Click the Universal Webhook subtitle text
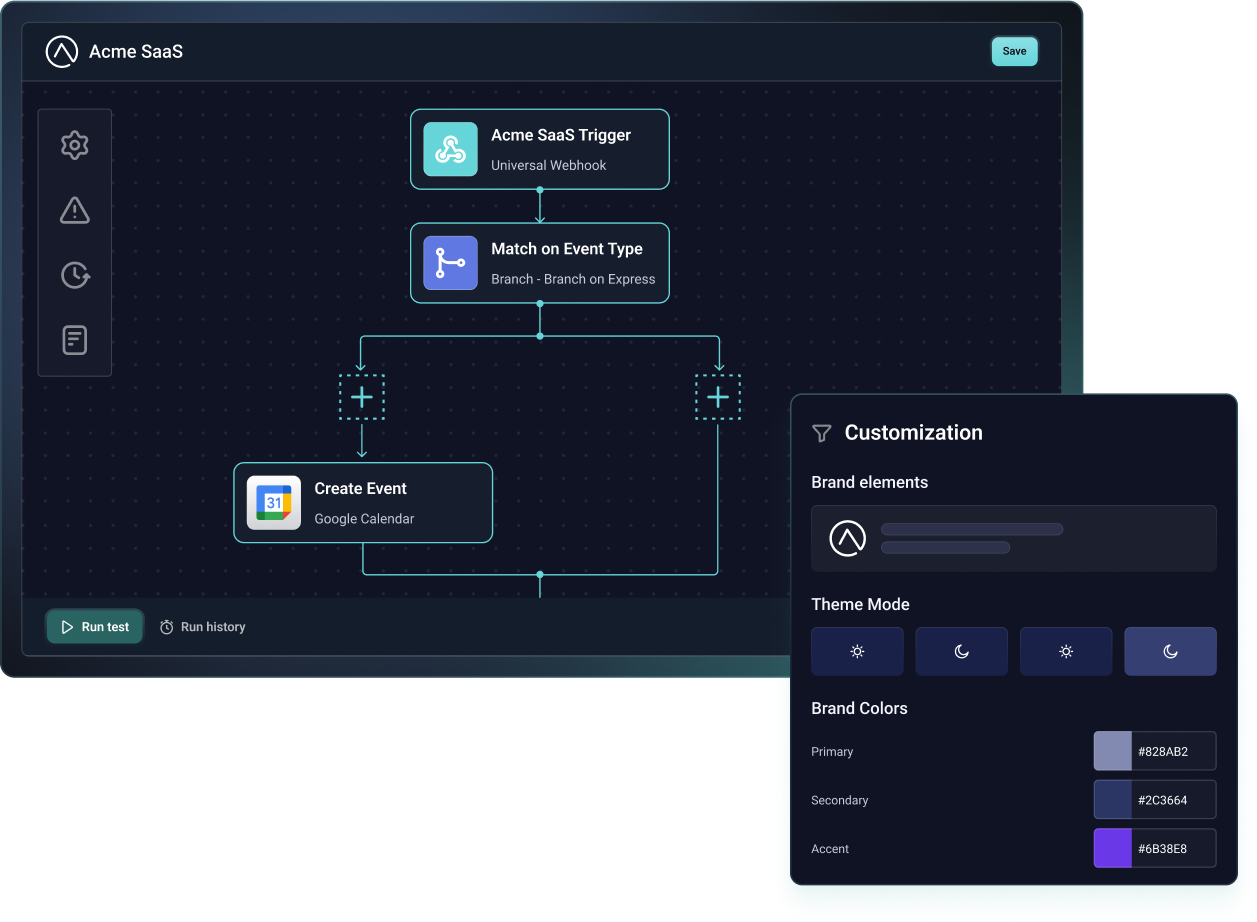The image size is (1257, 922). [548, 165]
